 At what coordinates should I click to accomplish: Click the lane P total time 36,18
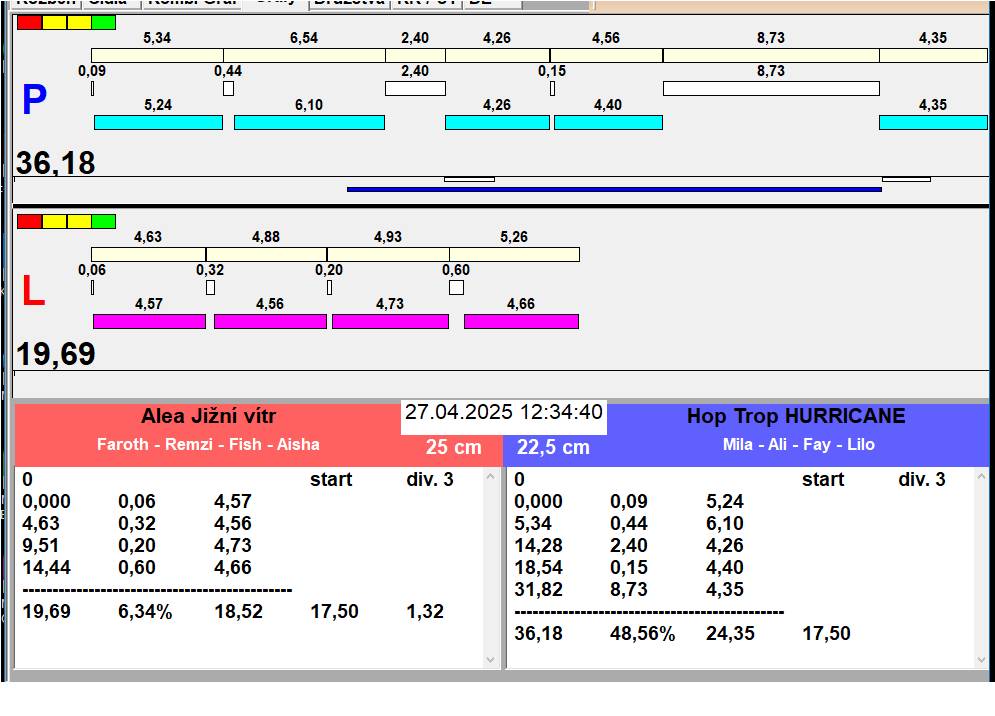click(x=56, y=162)
